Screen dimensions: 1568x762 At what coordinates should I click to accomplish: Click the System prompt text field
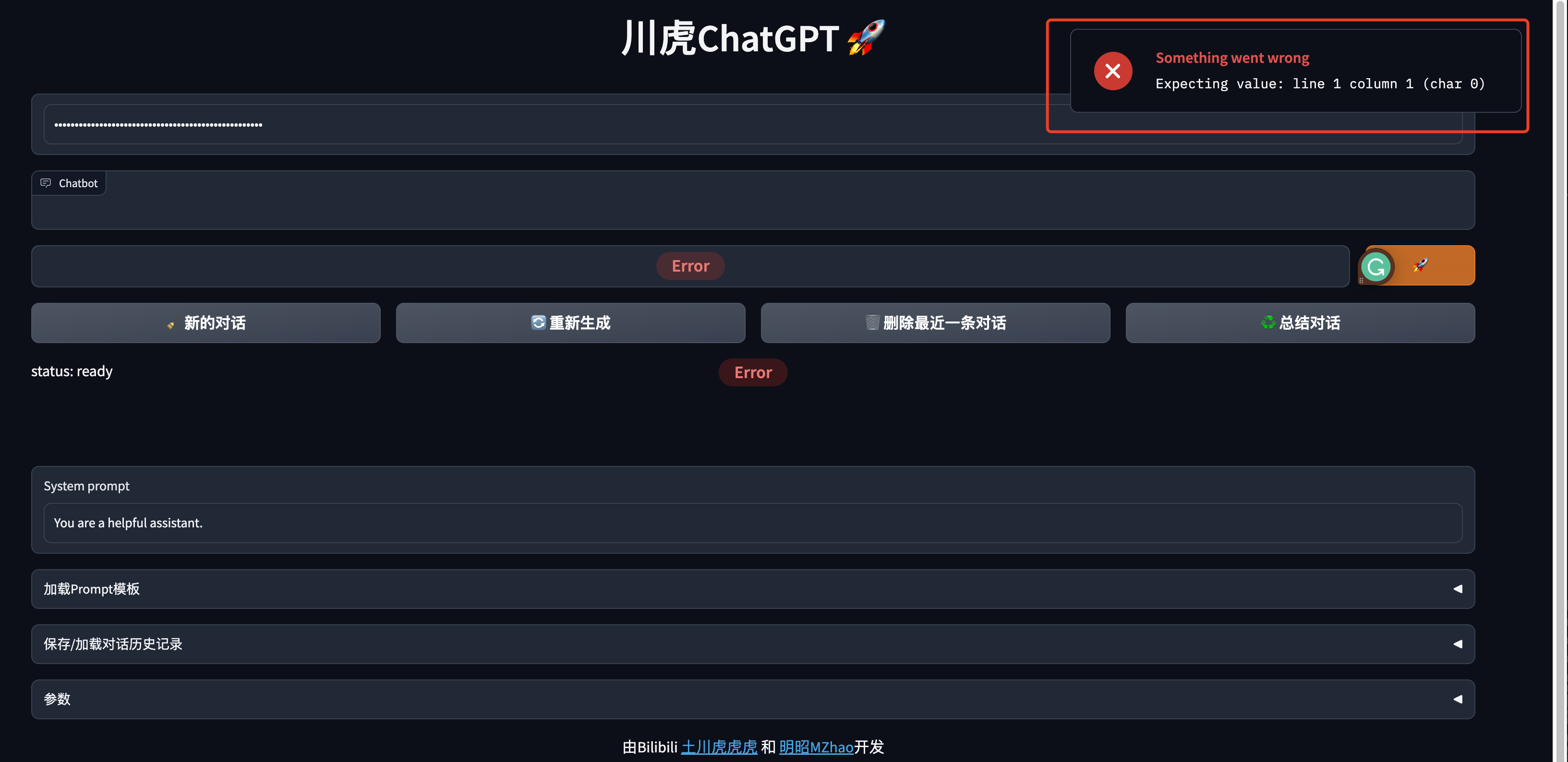(753, 523)
